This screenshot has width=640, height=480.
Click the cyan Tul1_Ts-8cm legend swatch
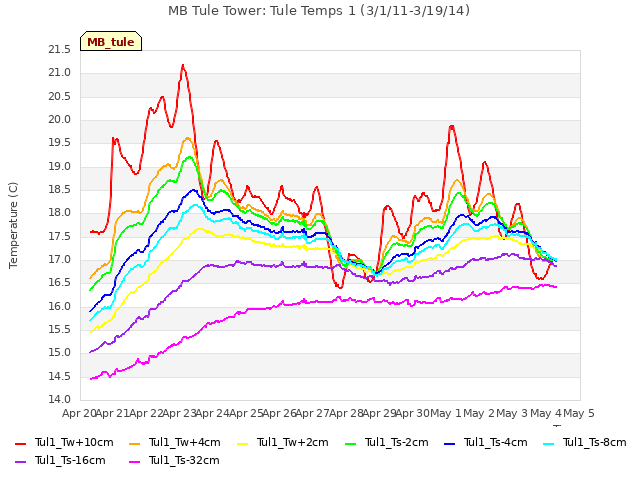click(549, 443)
